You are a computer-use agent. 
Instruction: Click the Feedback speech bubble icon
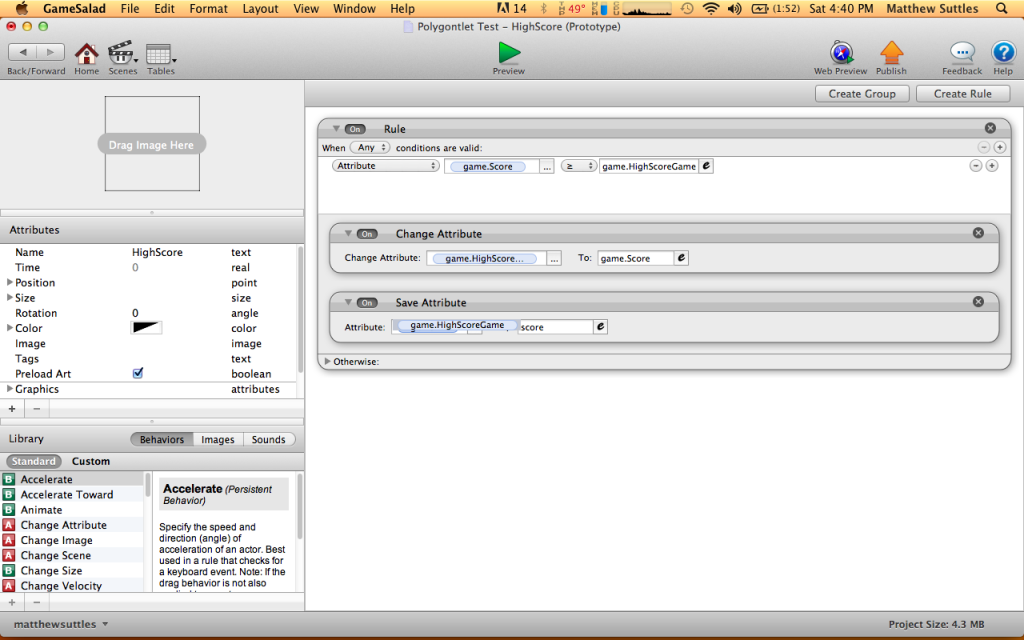click(x=962, y=52)
